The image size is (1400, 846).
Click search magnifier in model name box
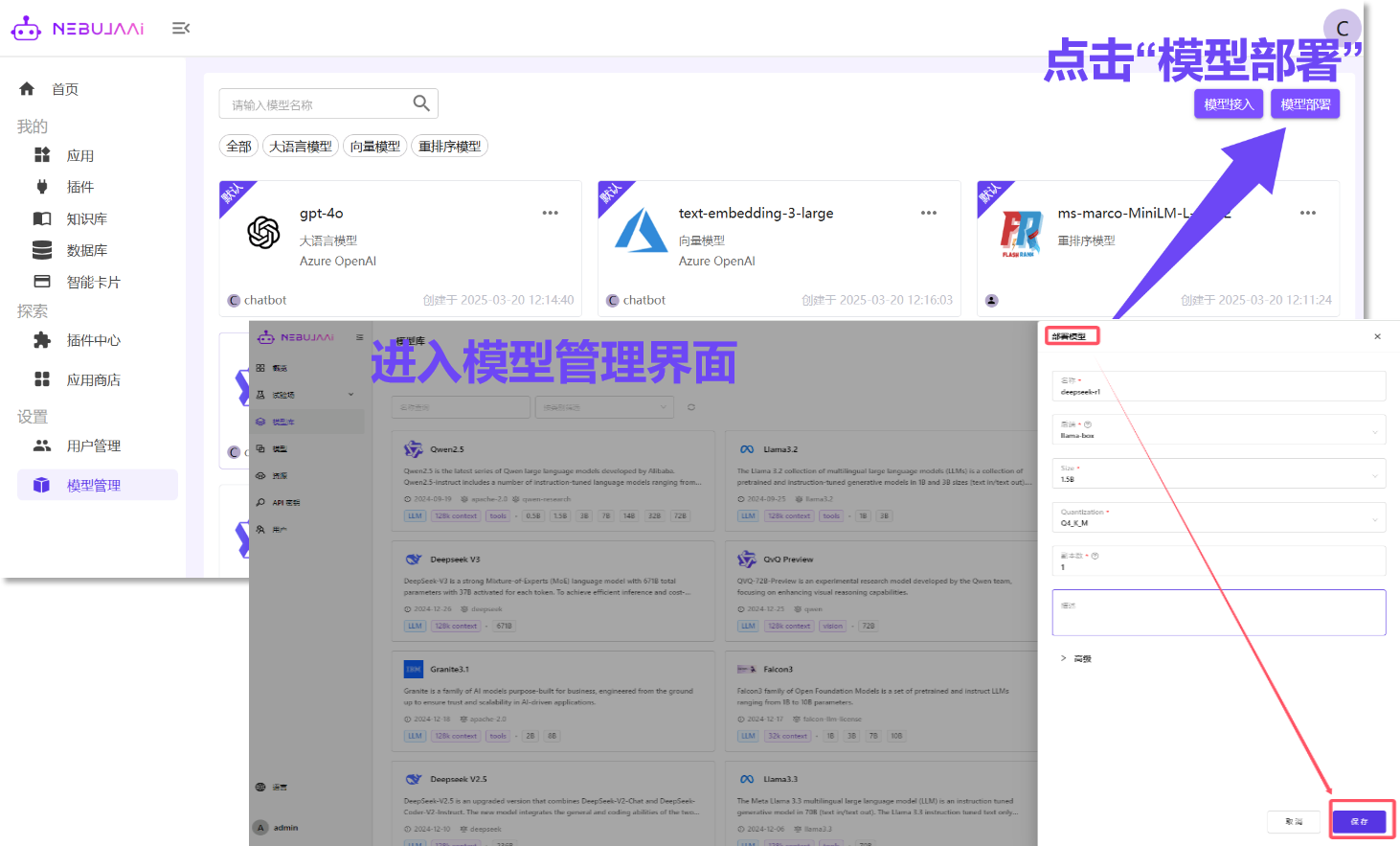[x=421, y=103]
